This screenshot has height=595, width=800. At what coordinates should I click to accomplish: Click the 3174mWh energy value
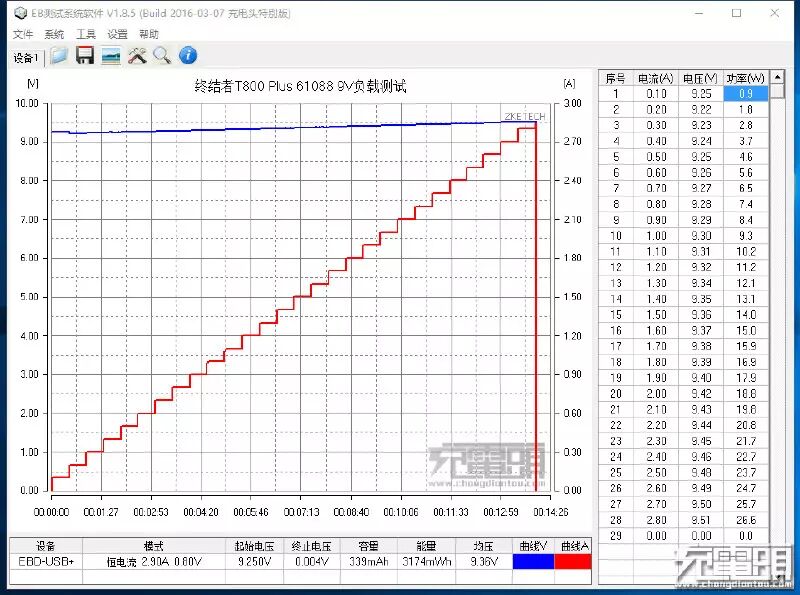[x=426, y=562]
